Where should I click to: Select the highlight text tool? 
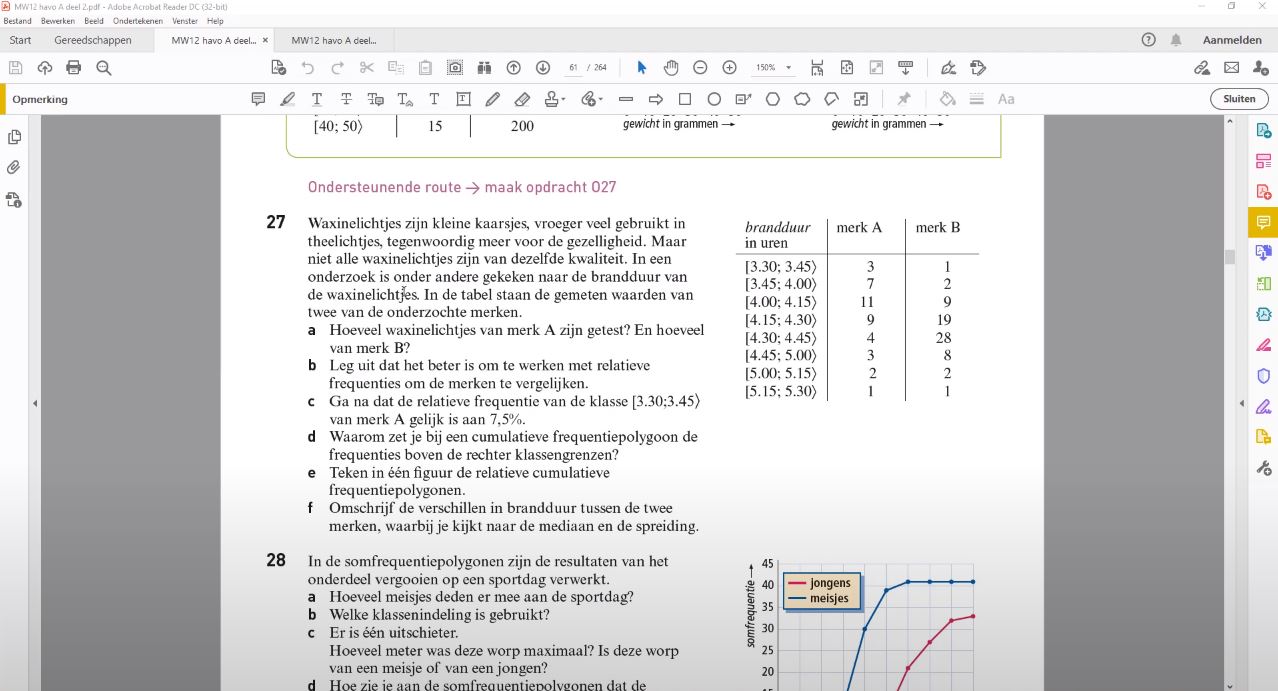click(x=288, y=99)
